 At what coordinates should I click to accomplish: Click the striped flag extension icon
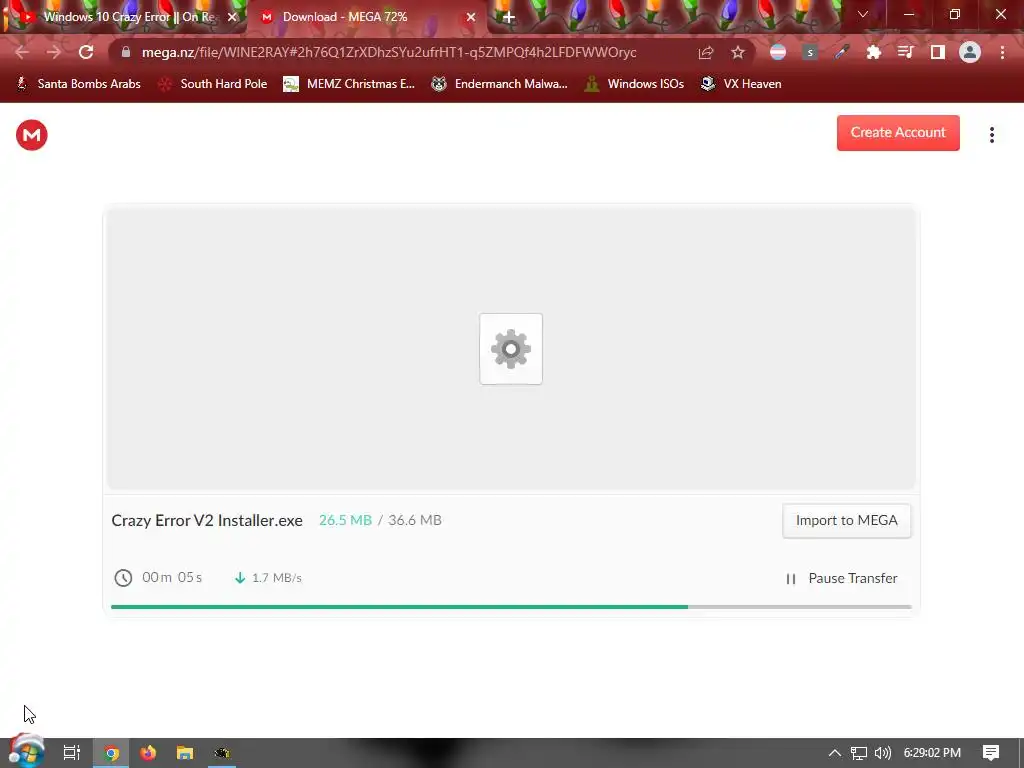click(778, 52)
